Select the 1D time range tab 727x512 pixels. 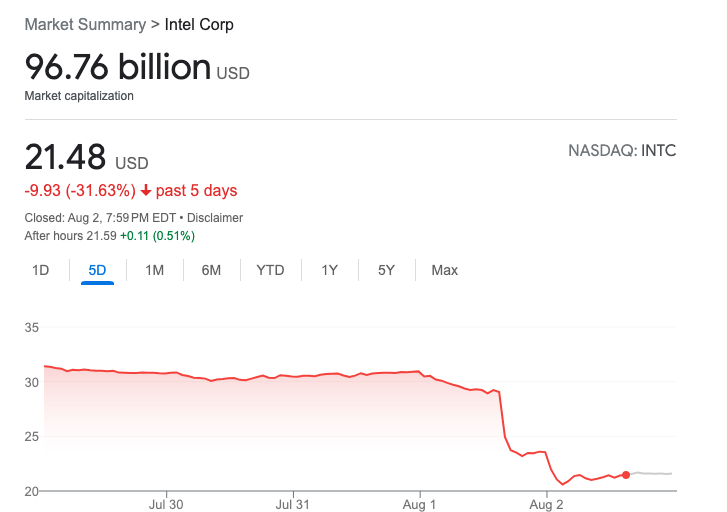pos(41,270)
